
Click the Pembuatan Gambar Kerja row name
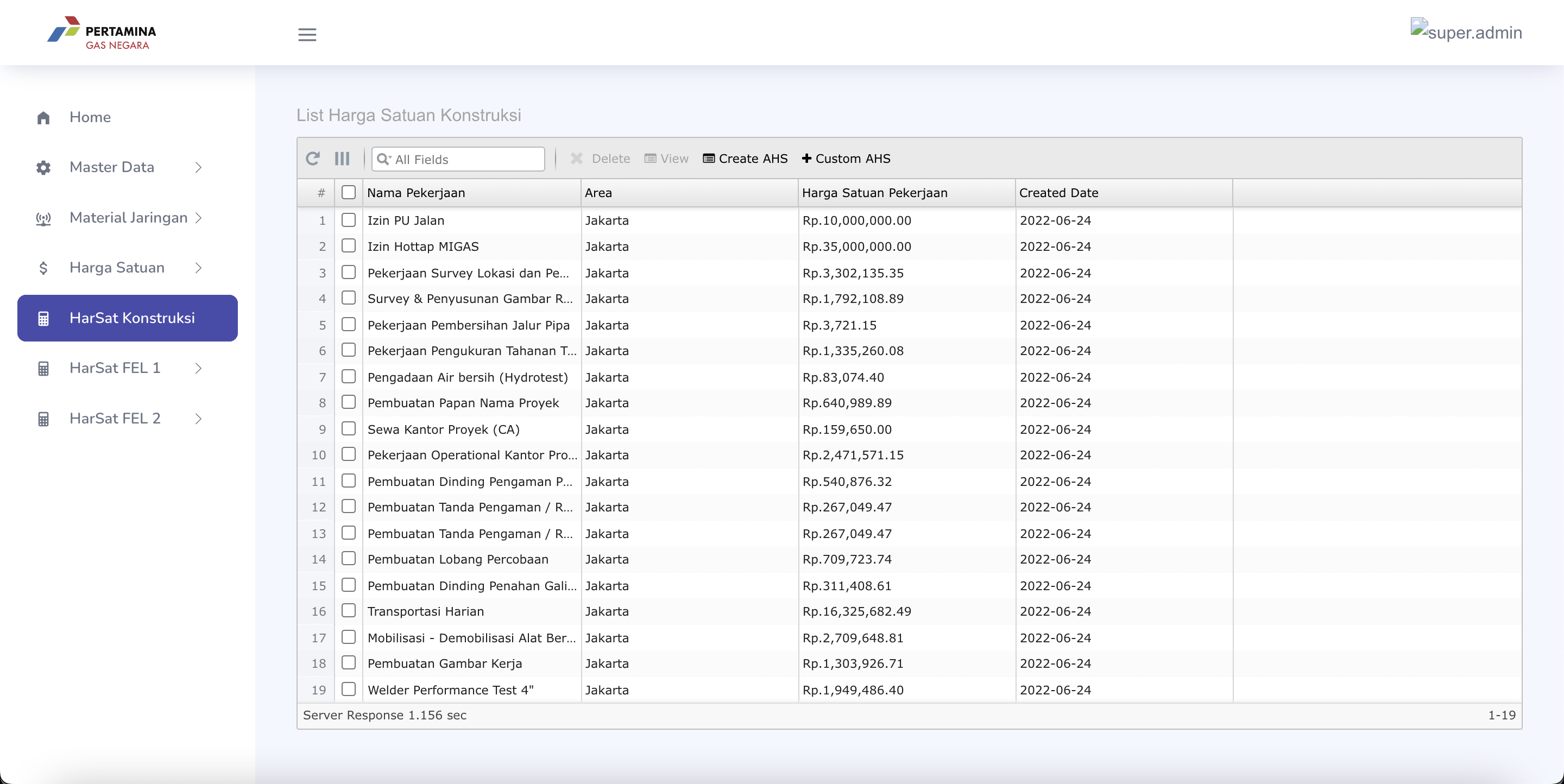pyautogui.click(x=444, y=664)
